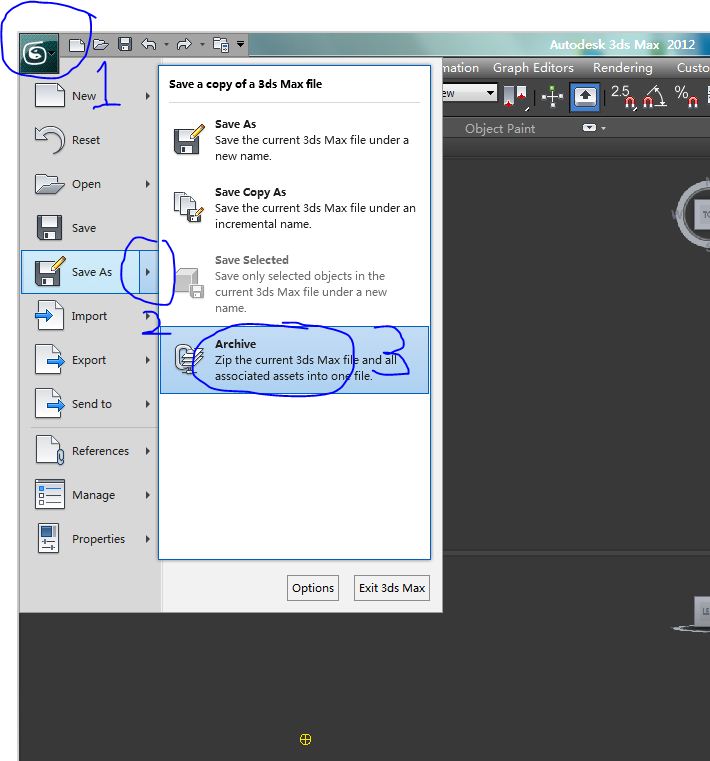Choose Save in the application menu

(89, 228)
